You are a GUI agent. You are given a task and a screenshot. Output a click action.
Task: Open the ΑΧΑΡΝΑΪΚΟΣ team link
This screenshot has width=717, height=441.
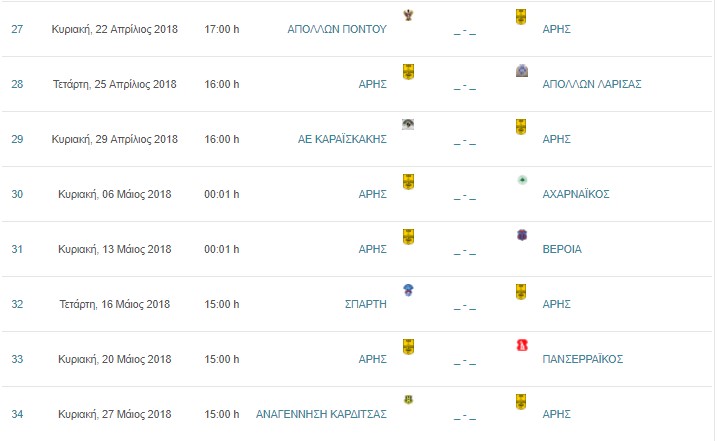576,194
